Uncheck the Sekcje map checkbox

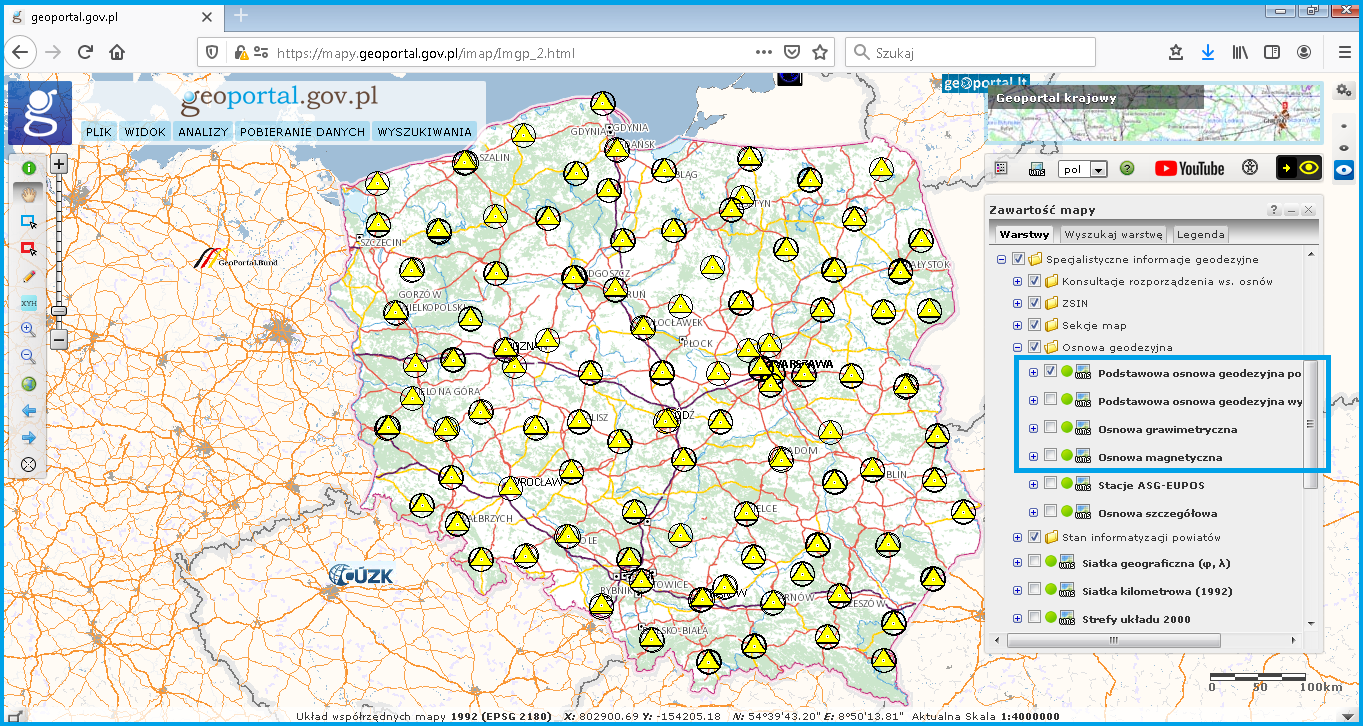click(x=1035, y=325)
